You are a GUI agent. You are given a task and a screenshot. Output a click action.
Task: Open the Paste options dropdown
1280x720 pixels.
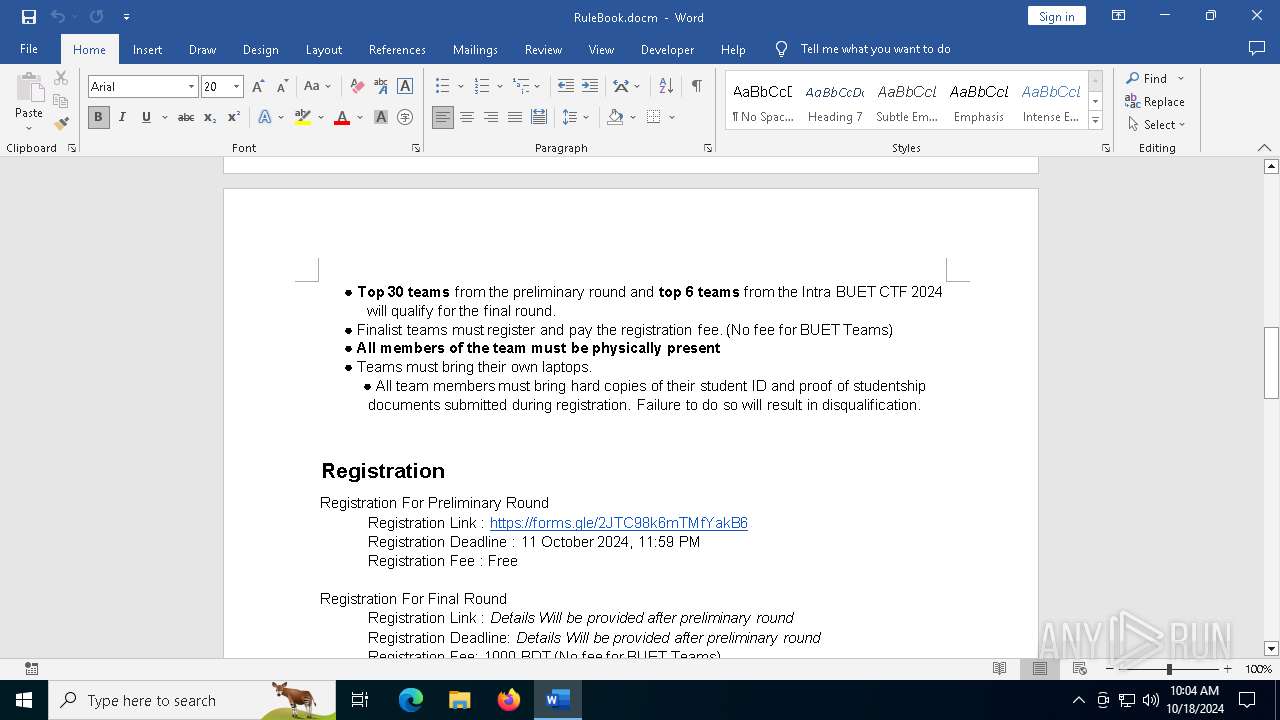[29, 128]
